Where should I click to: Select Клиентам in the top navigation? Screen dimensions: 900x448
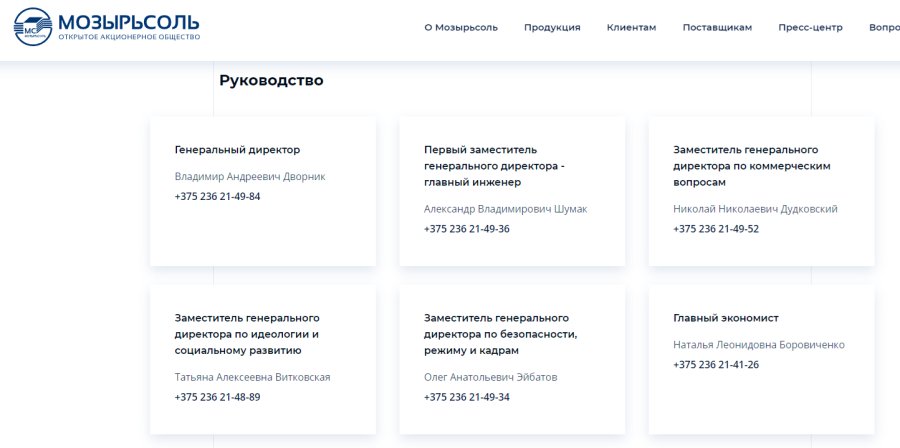coord(631,28)
